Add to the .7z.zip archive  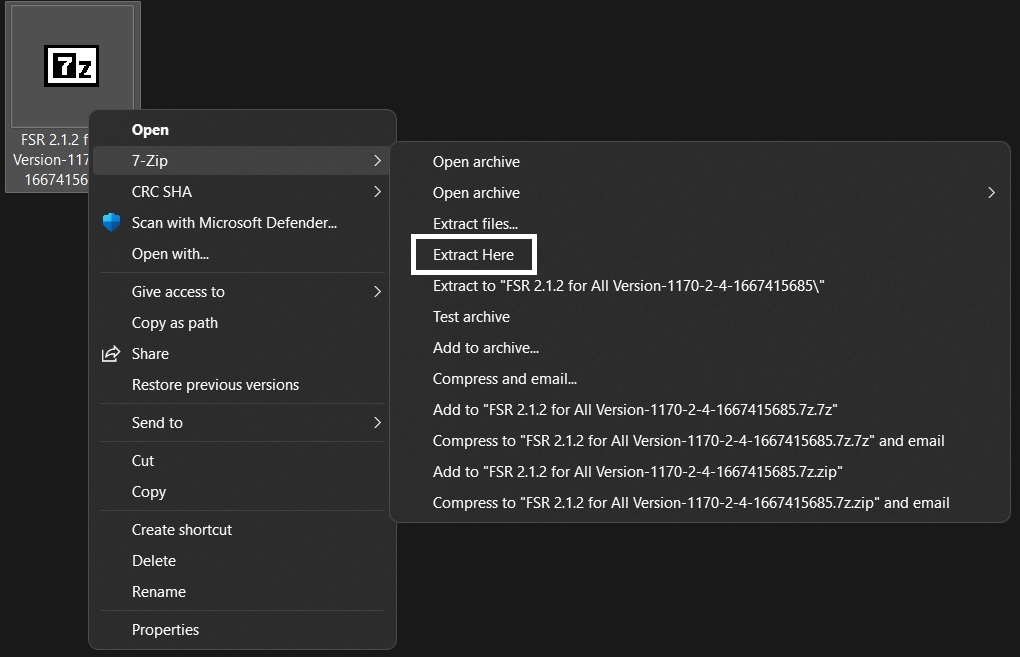coord(637,472)
